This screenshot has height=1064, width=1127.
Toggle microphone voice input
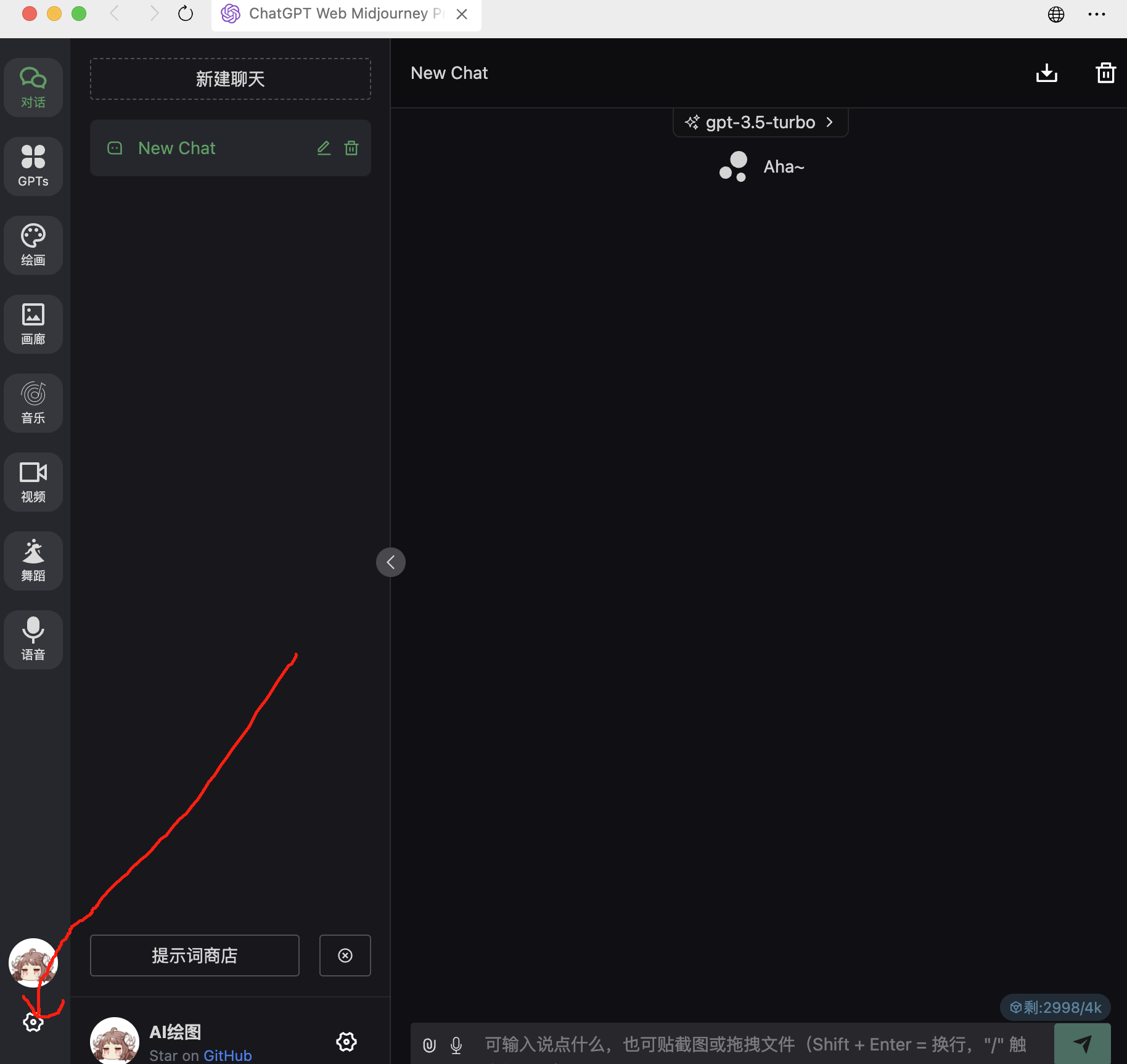click(456, 1045)
